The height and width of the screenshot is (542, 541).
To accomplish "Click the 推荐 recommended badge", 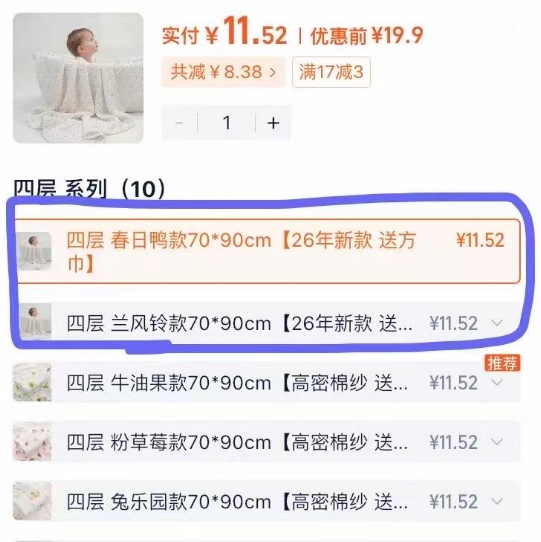I will (502, 363).
